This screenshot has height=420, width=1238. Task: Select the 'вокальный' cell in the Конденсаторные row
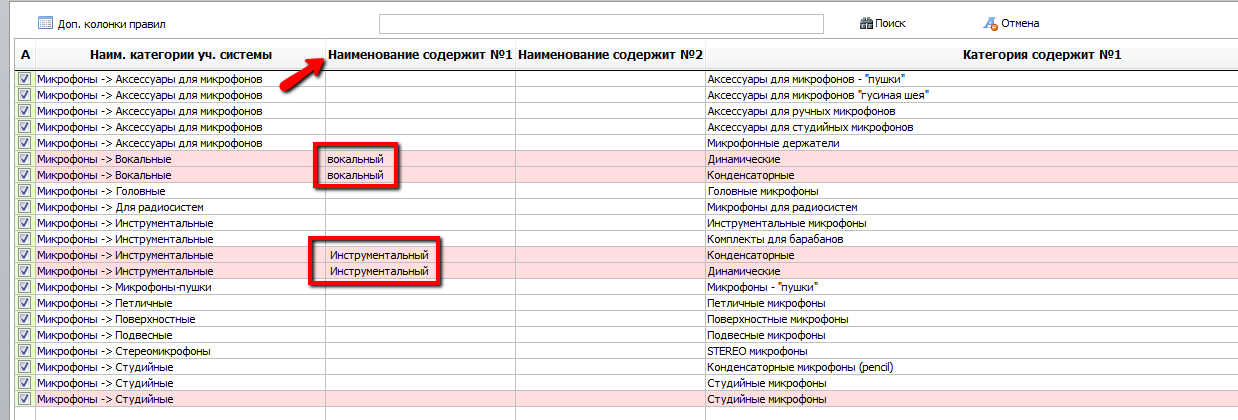(420, 175)
